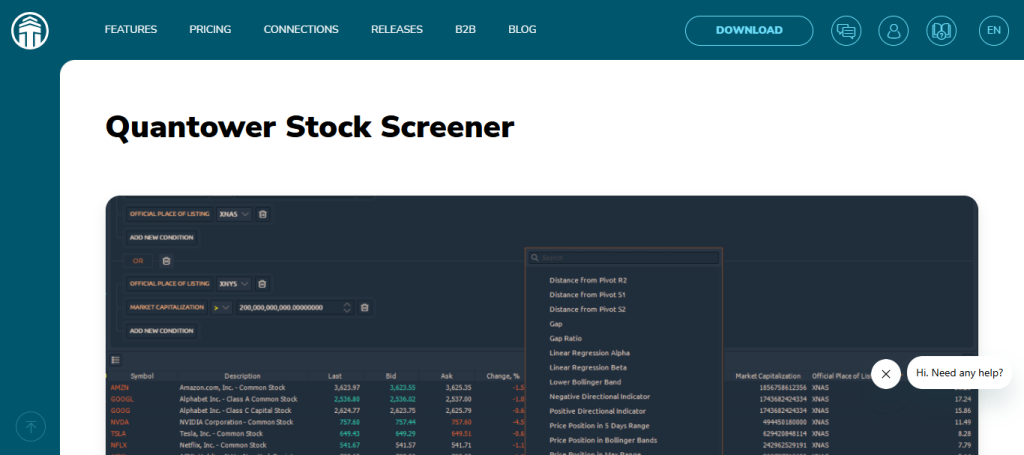The height and width of the screenshot is (455, 1024).
Task: Open the user account icon
Action: tap(893, 31)
